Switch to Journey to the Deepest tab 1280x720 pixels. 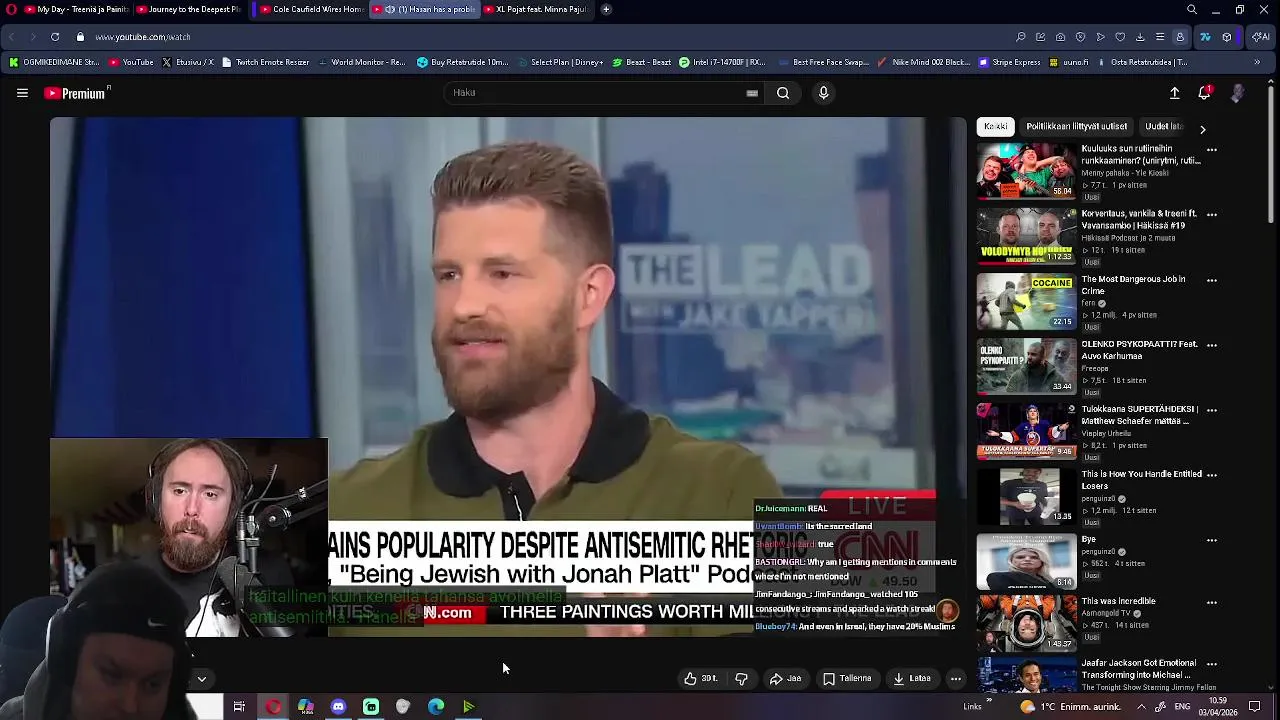(x=189, y=9)
